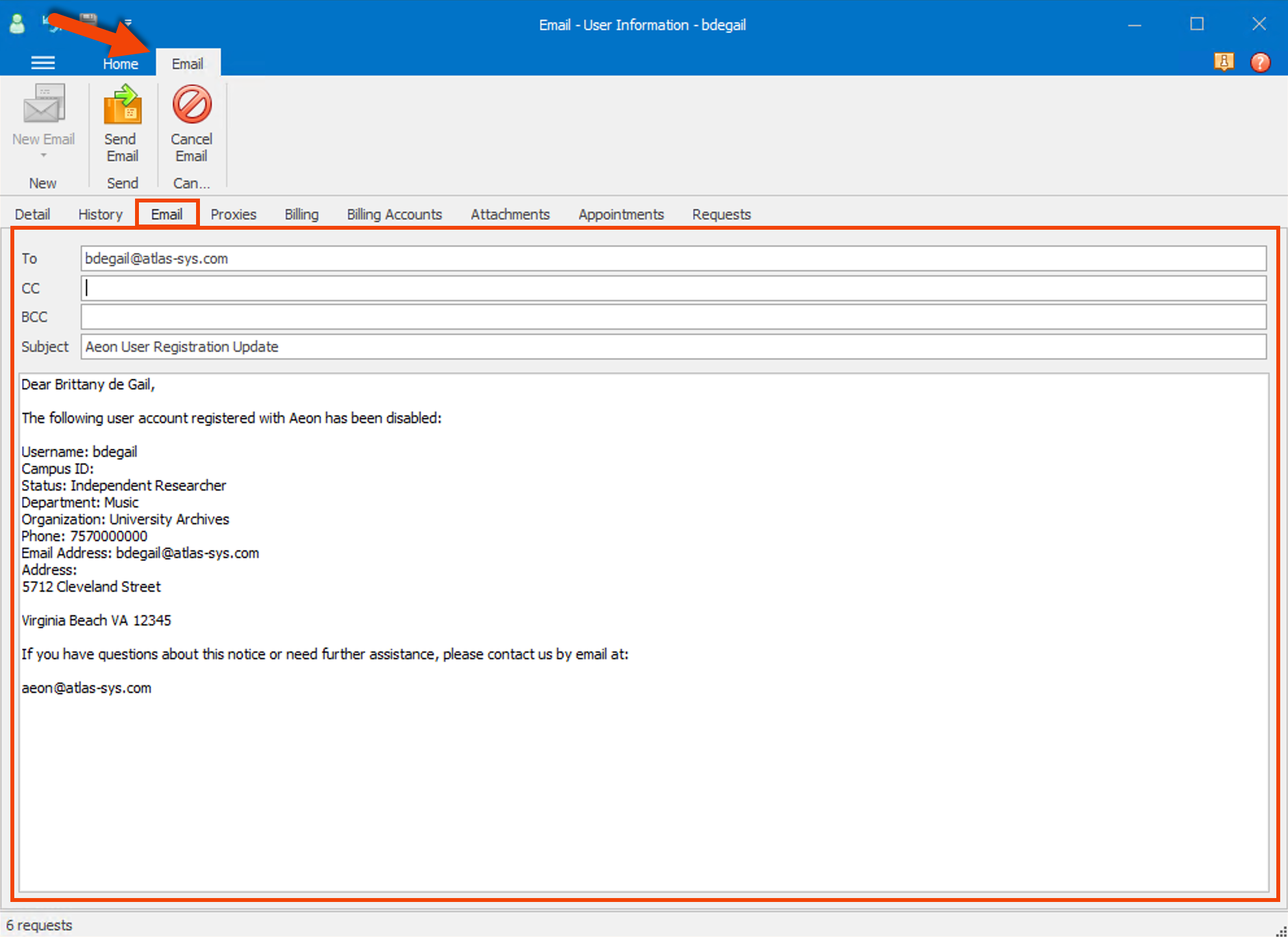
Task: Click the orange pin notification icon
Action: click(x=1225, y=62)
